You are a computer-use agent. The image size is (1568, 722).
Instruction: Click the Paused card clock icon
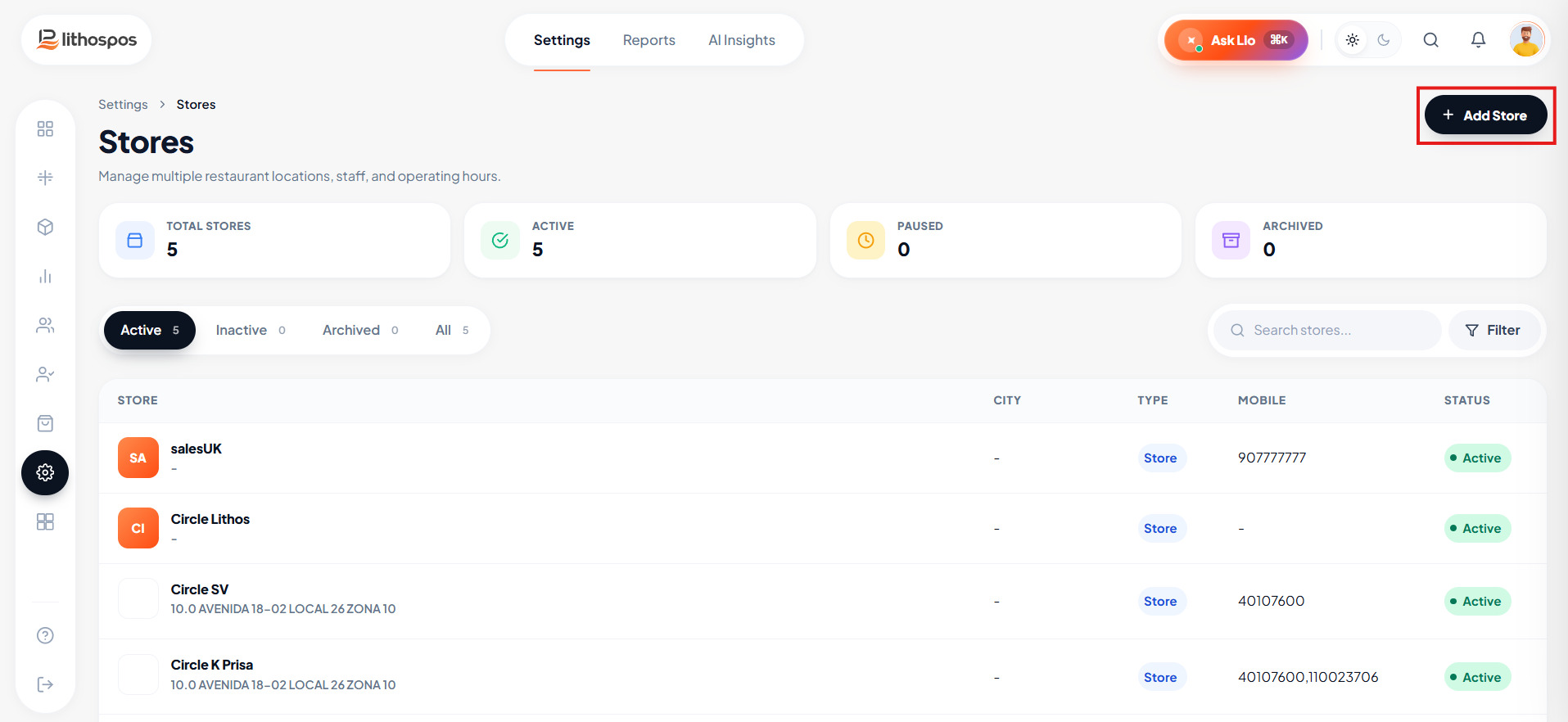point(865,240)
